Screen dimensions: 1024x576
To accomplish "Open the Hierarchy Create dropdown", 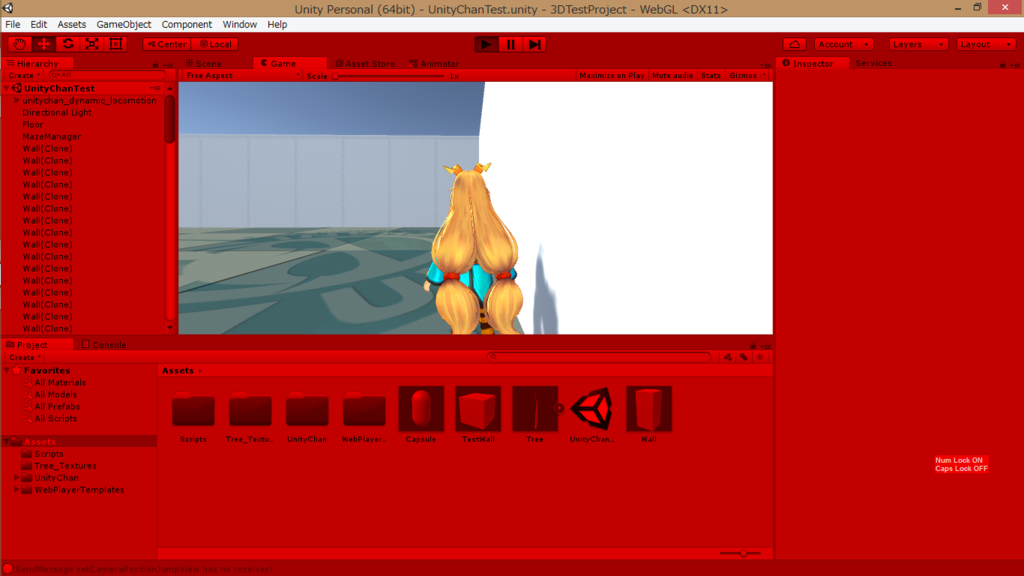I will [25, 76].
